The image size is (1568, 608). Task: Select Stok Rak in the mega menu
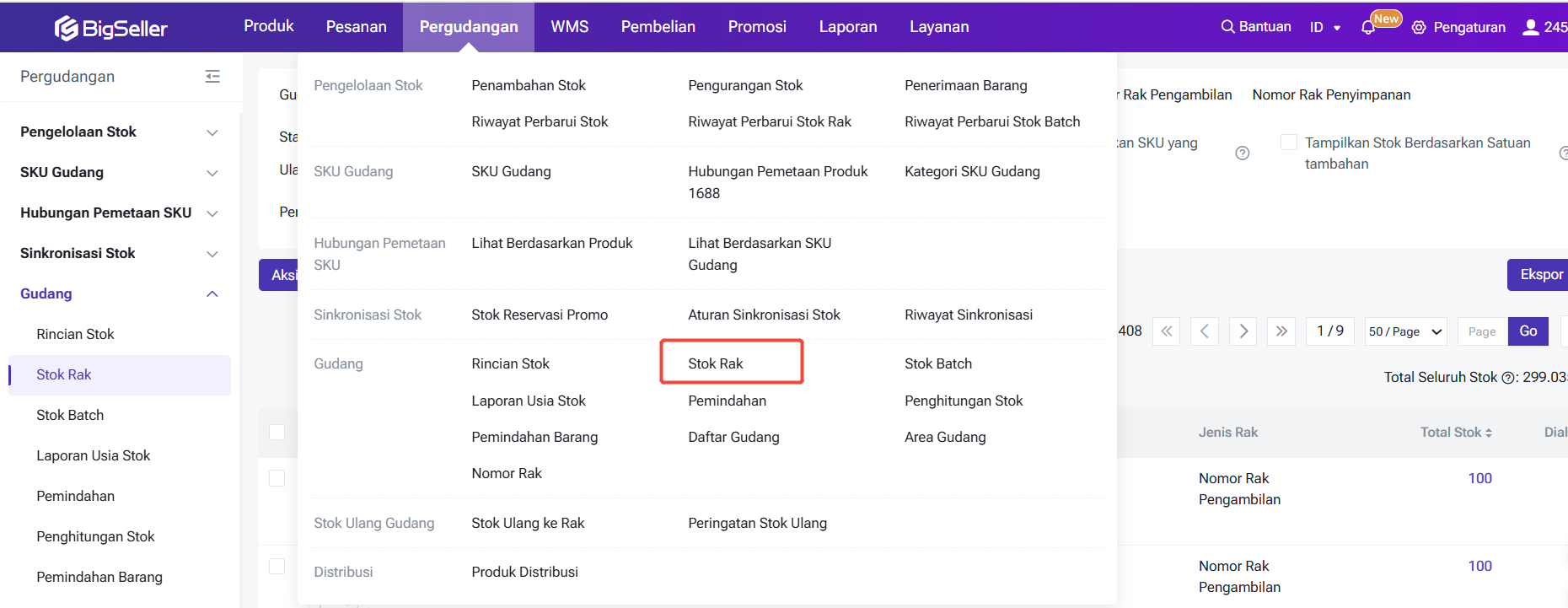(716, 363)
